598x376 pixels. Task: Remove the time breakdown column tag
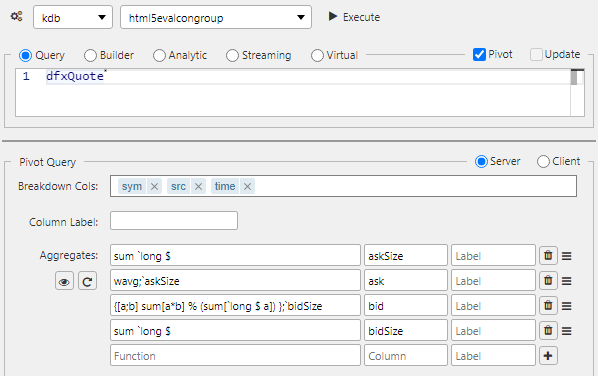(248, 186)
